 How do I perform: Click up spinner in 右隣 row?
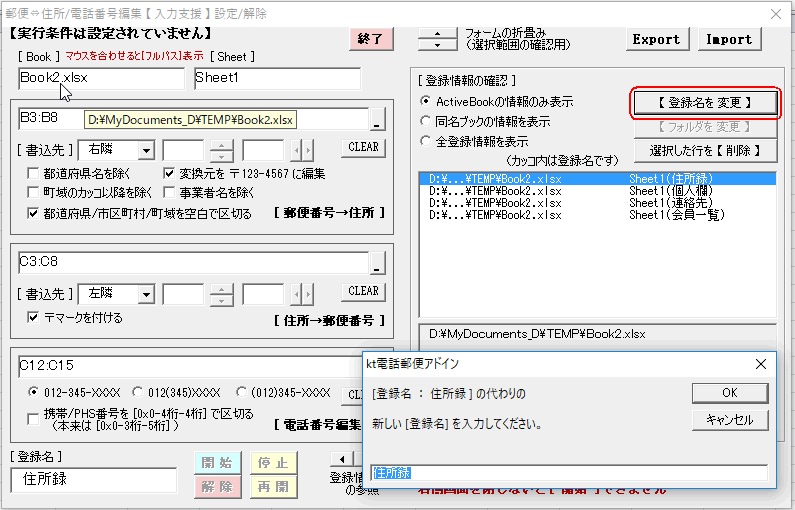pyautogui.click(x=222, y=146)
